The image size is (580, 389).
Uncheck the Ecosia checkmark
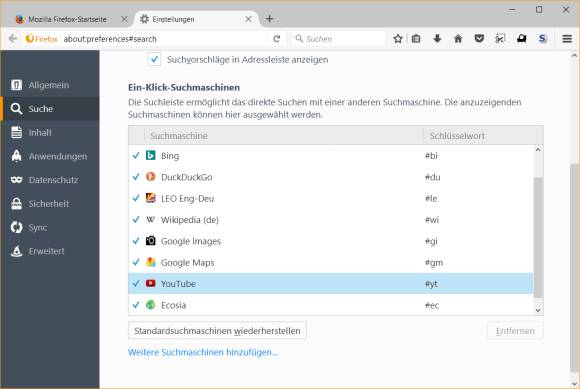point(136,305)
